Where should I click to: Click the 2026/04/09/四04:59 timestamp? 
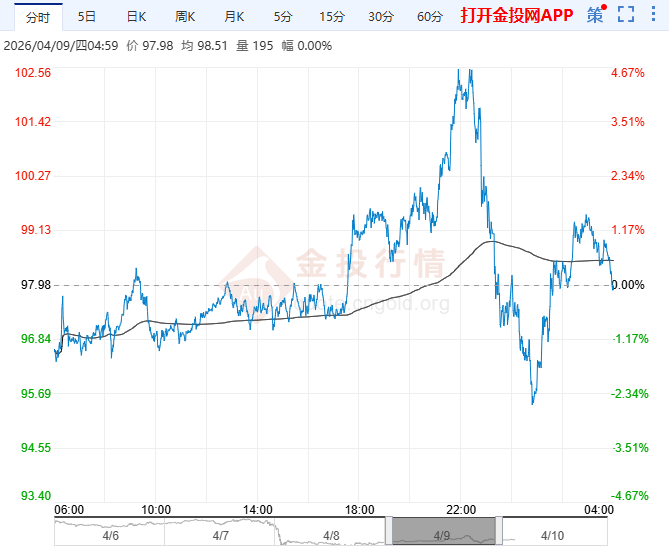click(61, 46)
